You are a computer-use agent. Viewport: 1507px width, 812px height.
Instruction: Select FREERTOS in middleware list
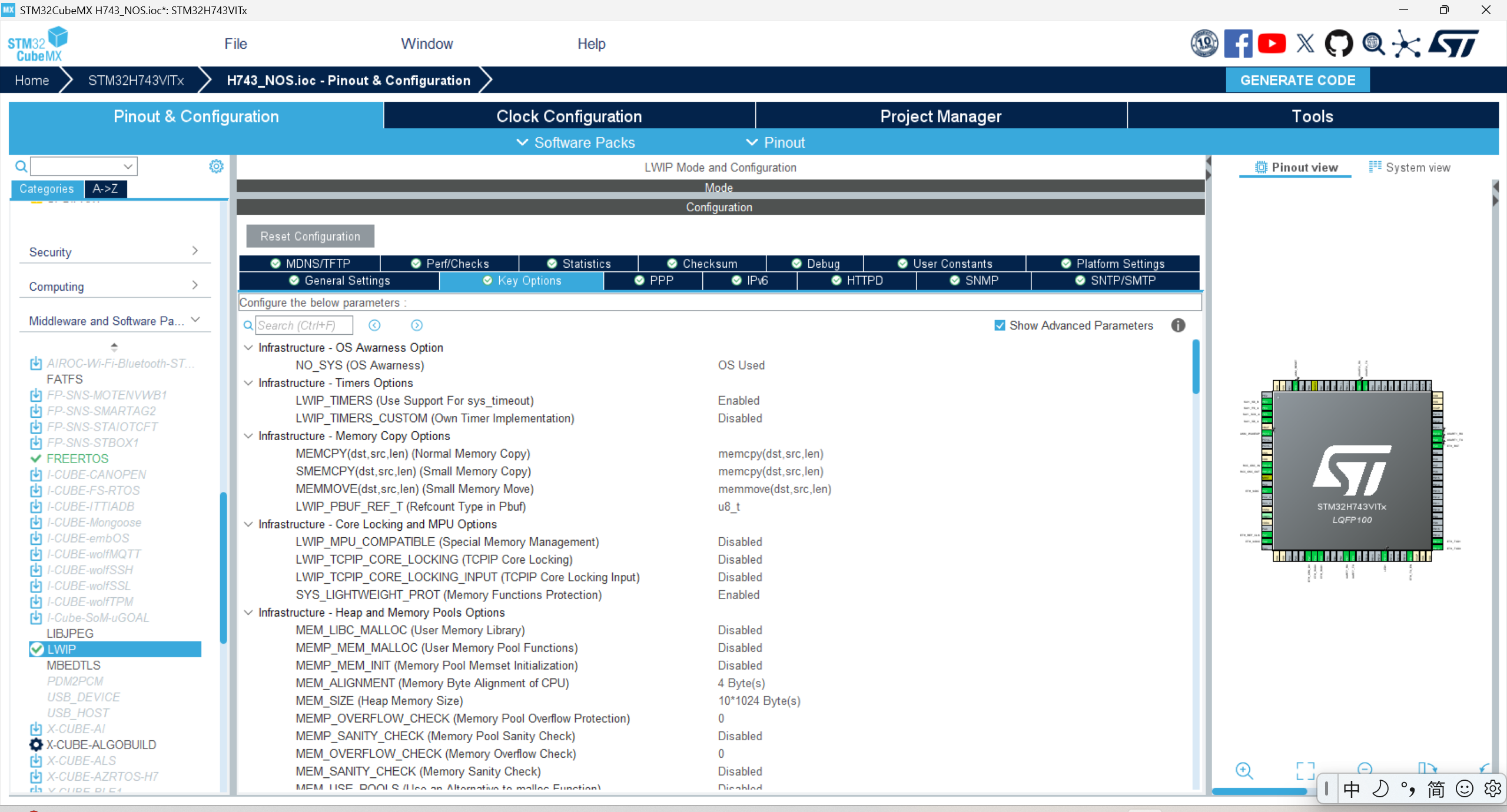point(78,458)
